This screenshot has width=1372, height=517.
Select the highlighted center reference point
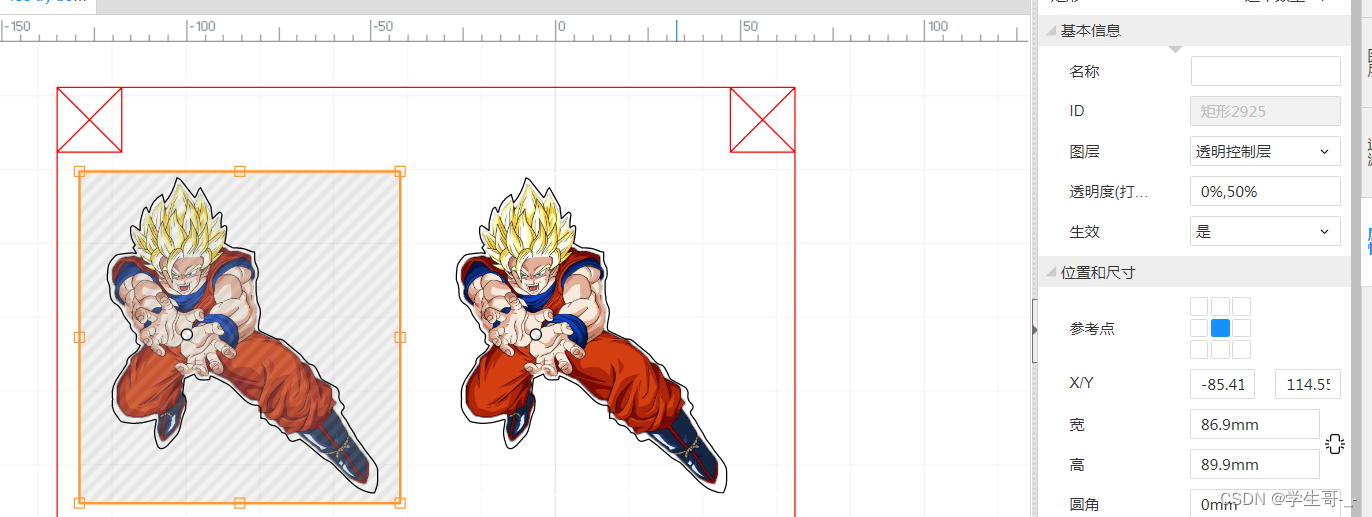pos(1220,328)
